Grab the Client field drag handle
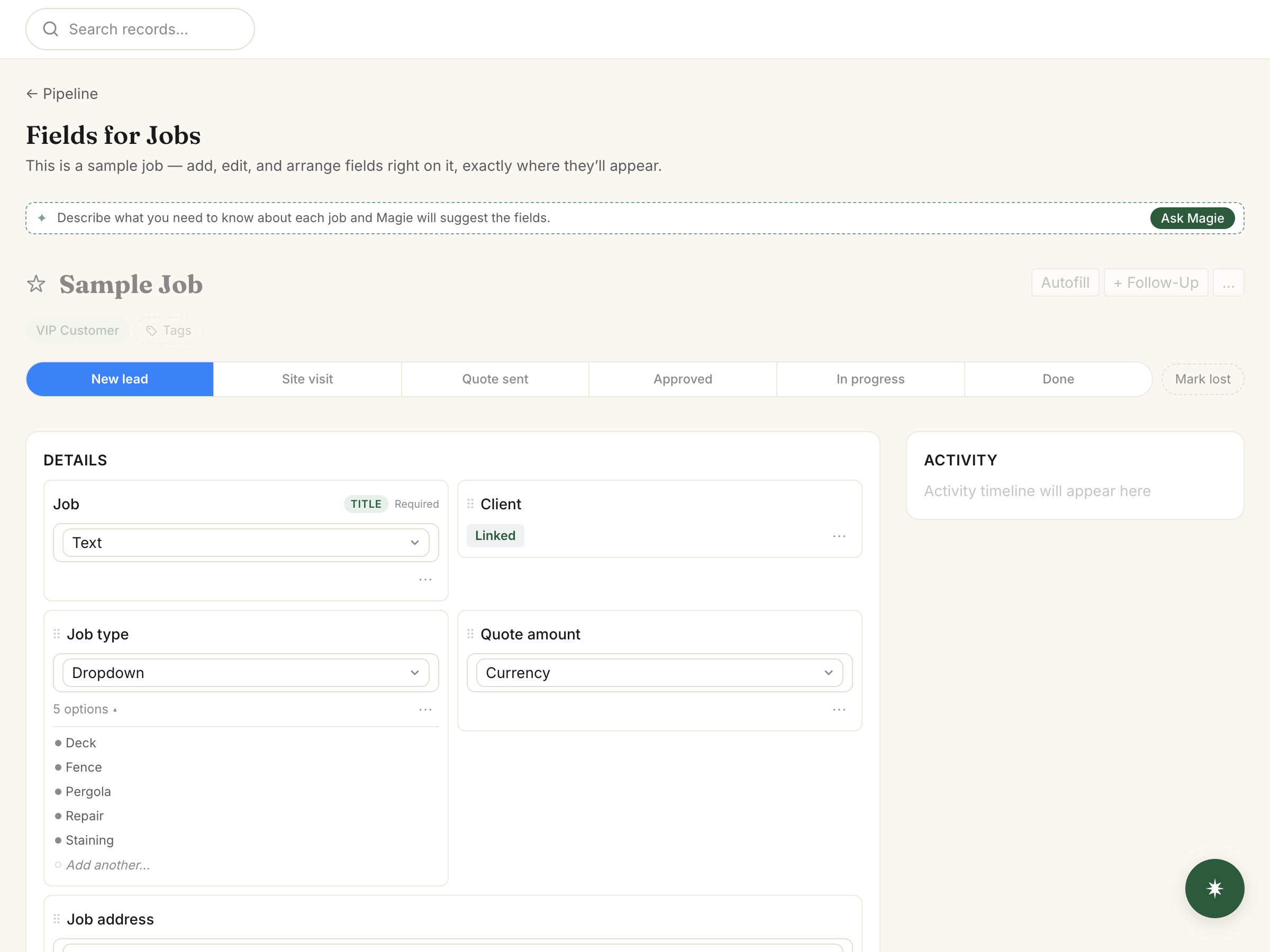The image size is (1270, 952). click(x=470, y=504)
